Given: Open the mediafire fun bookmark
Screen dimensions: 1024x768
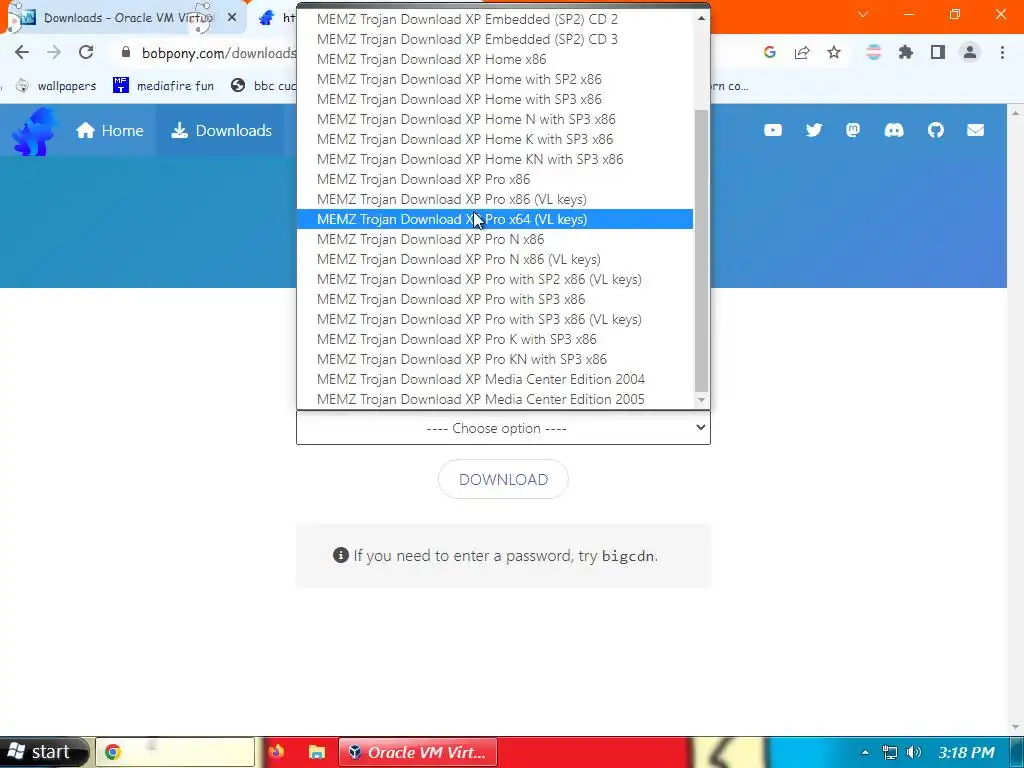Looking at the screenshot, I should (x=163, y=86).
